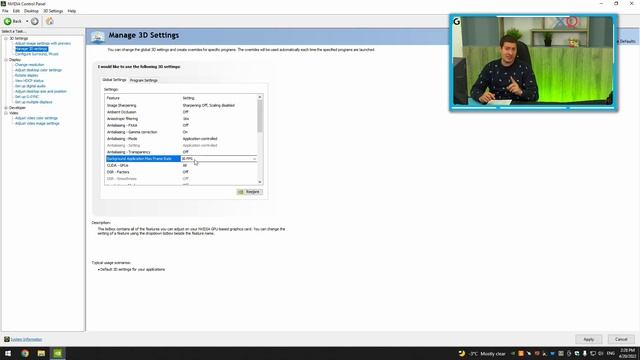Viewport: 640px width, 360px height.
Task: Open the Windows Start menu
Action: (x=8, y=353)
